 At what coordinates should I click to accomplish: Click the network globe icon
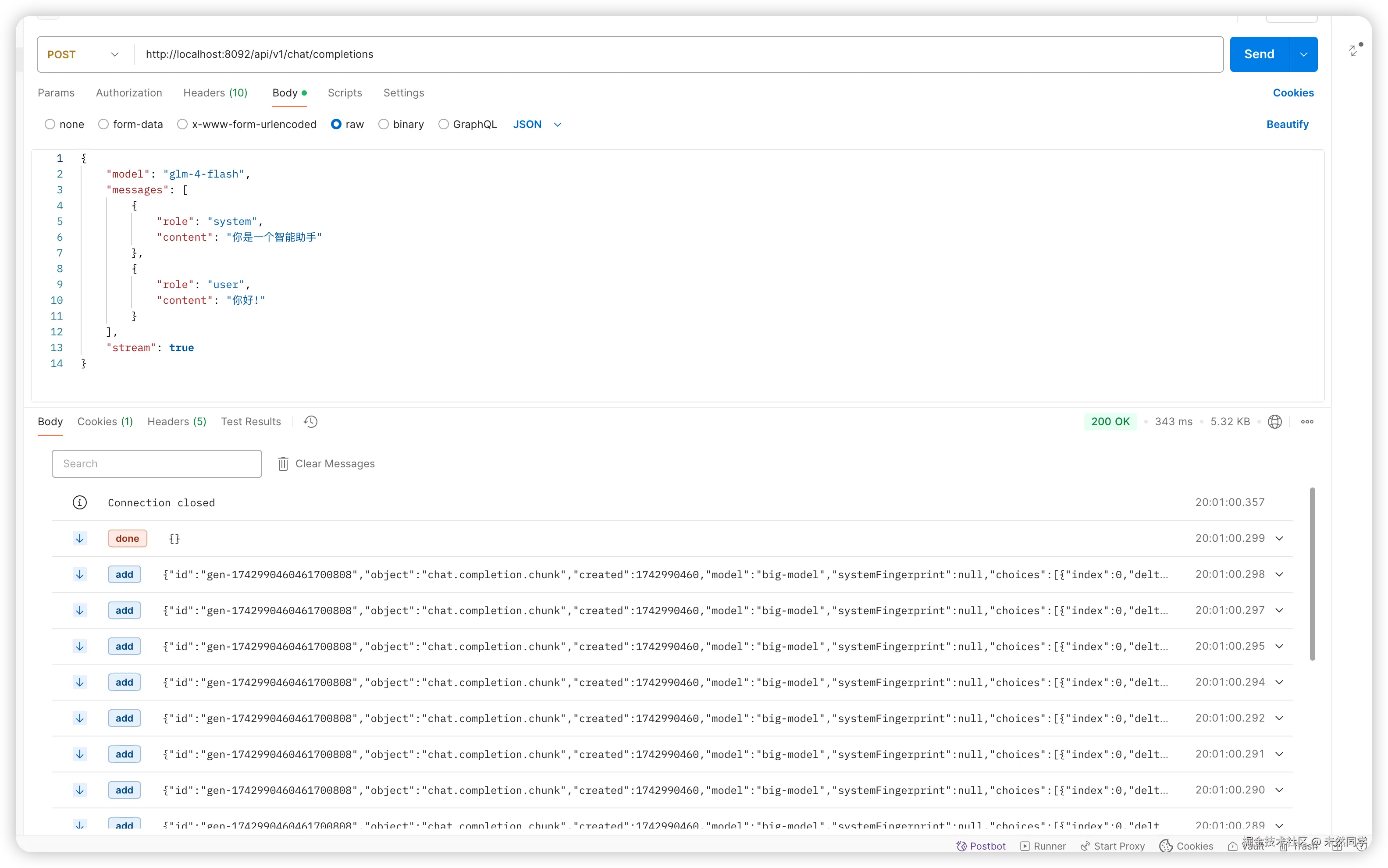point(1274,422)
